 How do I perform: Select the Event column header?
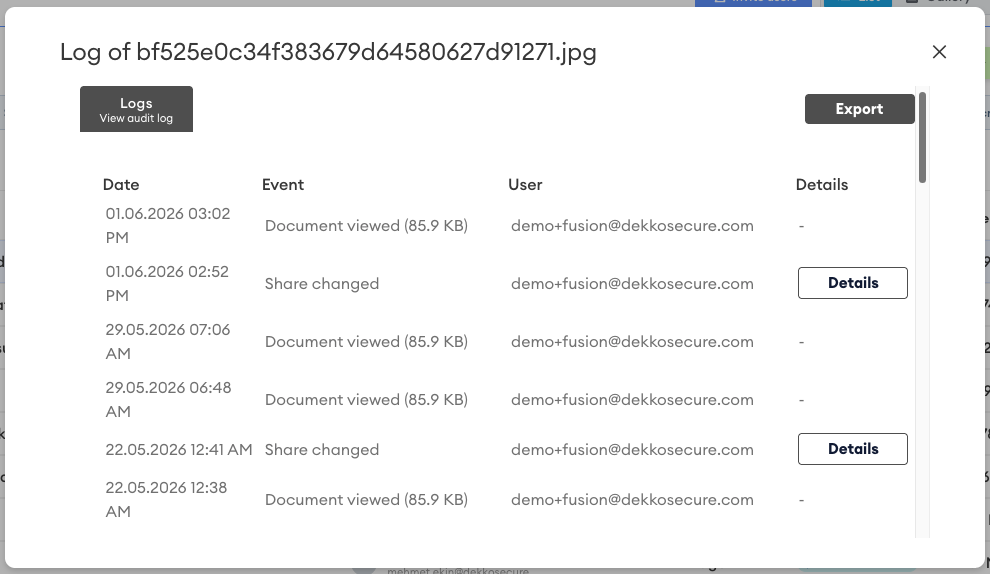pyautogui.click(x=283, y=185)
